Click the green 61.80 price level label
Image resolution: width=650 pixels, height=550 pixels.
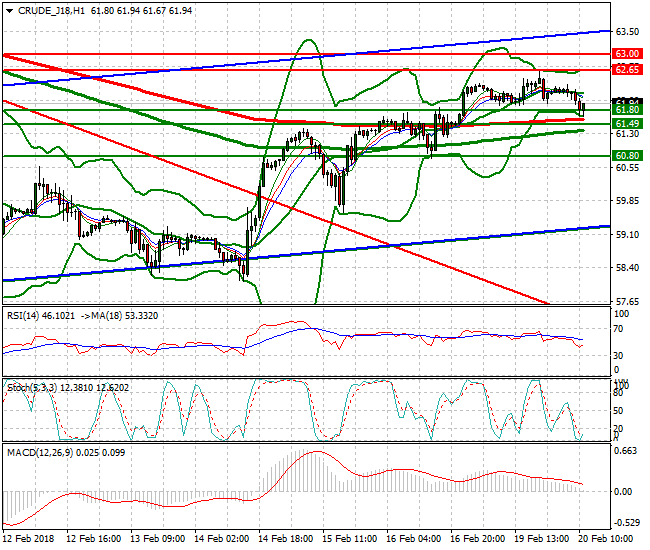click(627, 109)
